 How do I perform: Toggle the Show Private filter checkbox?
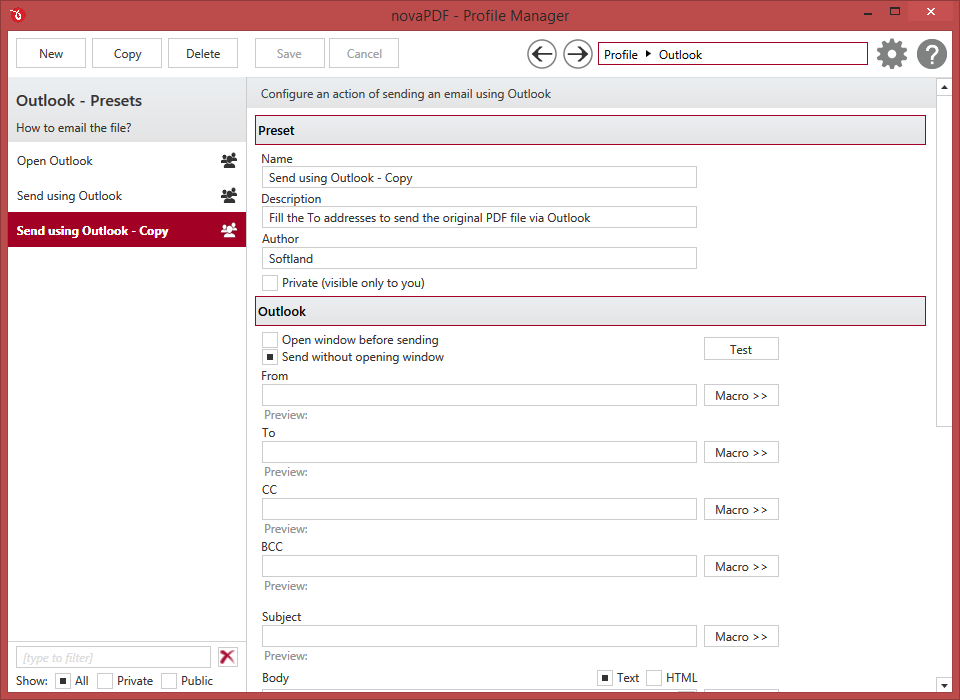105,681
